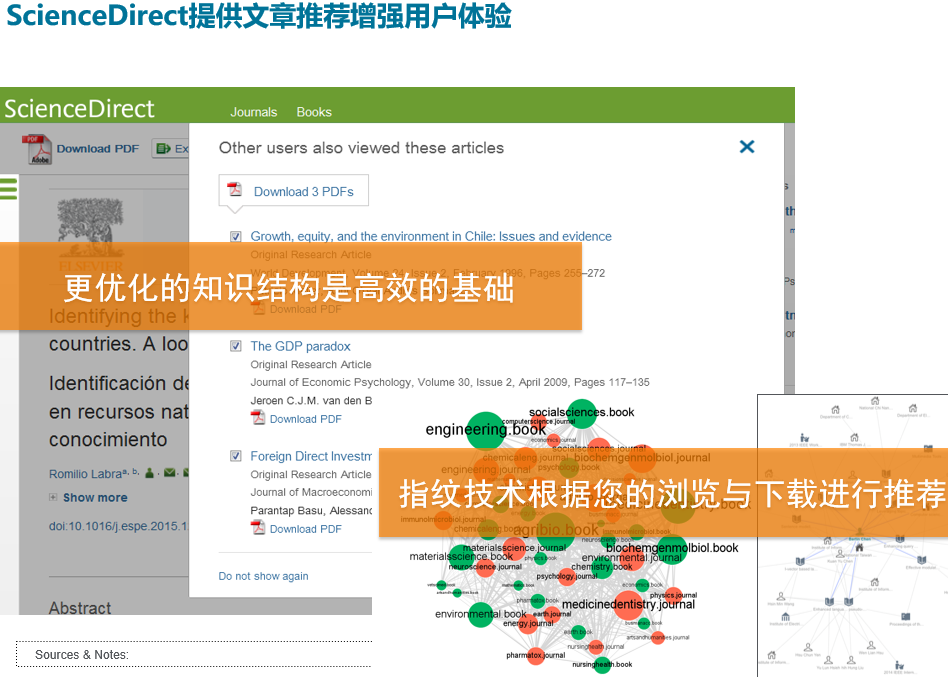Click the Adobe PDF icon beside Download PDF
This screenshot has height=677, width=948.
37,149
